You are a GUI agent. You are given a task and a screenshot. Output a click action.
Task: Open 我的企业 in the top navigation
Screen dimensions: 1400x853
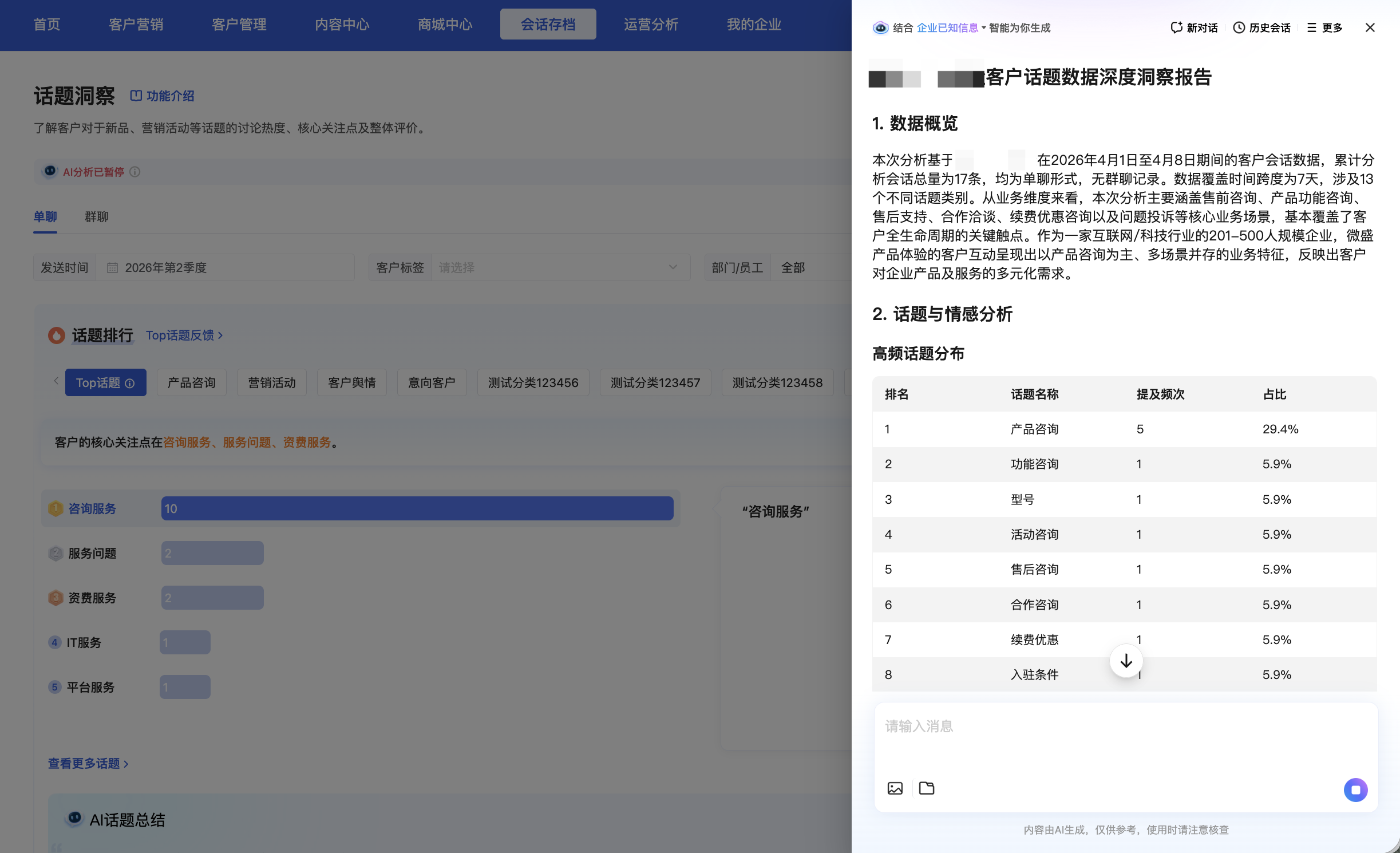pos(754,24)
